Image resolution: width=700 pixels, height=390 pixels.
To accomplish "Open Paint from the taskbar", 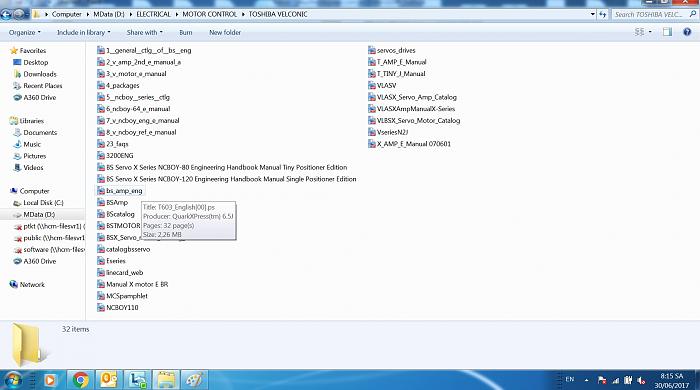I will pyautogui.click(x=194, y=380).
